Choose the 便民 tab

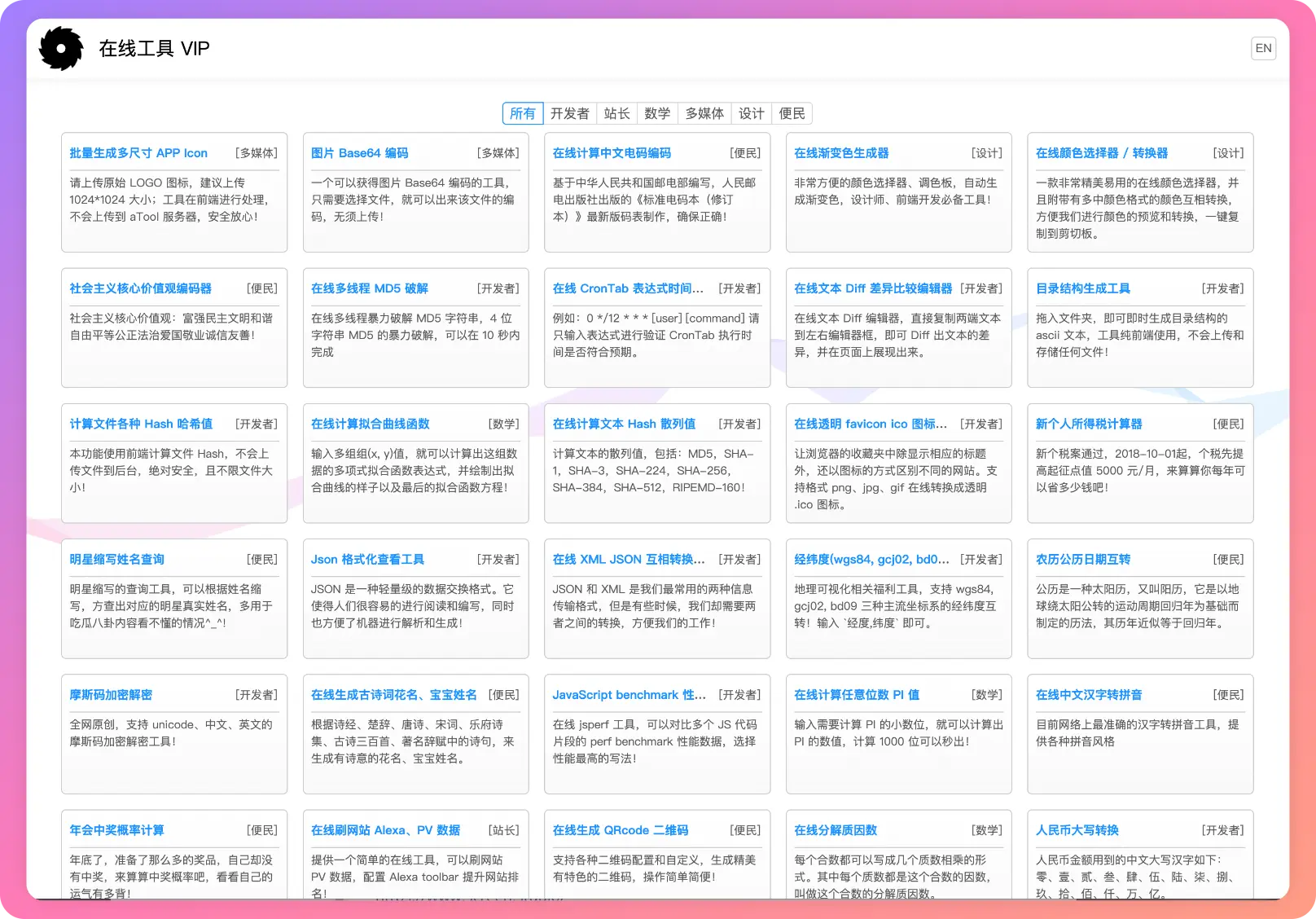tap(792, 113)
